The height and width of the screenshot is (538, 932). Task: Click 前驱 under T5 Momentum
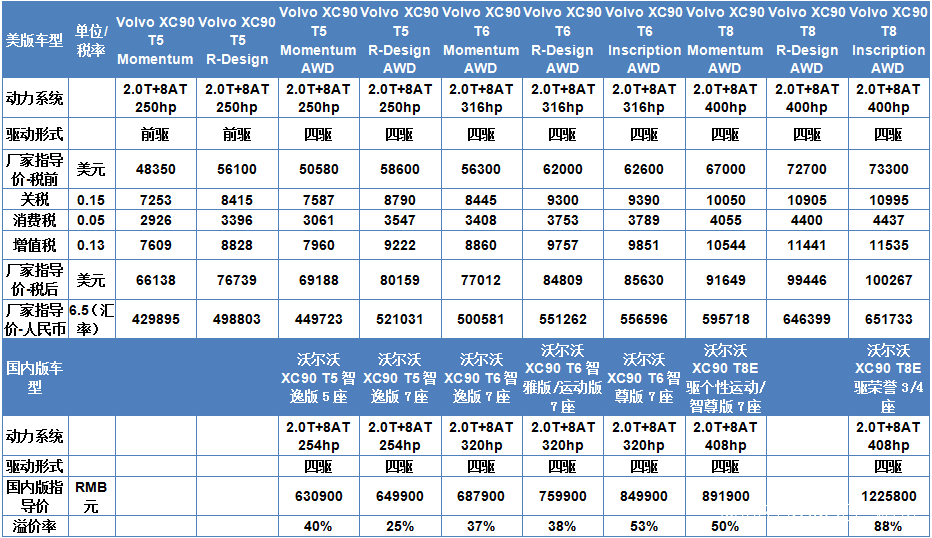pyautogui.click(x=155, y=135)
